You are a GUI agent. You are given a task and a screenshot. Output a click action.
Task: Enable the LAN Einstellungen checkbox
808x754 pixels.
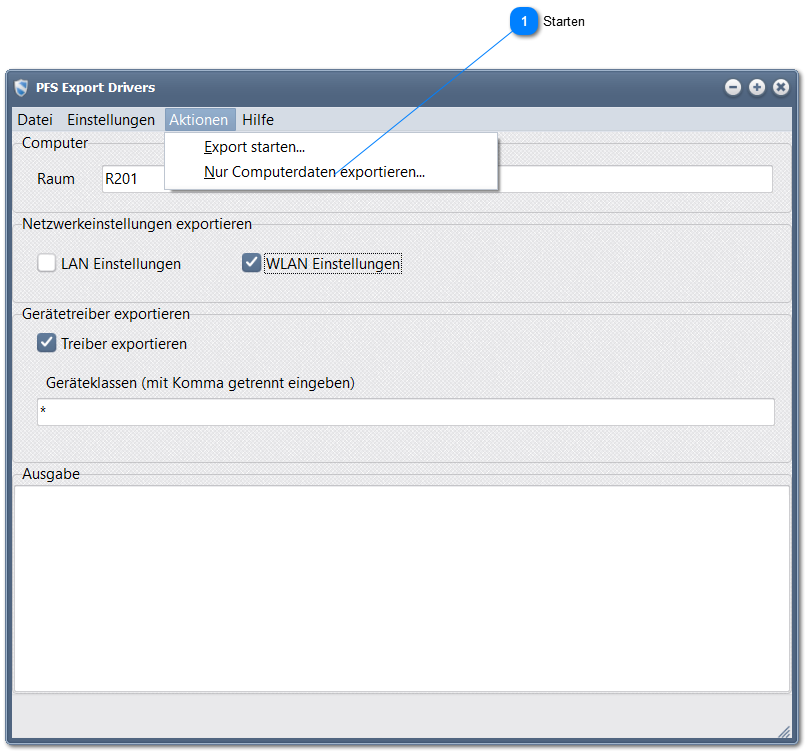pyautogui.click(x=47, y=264)
